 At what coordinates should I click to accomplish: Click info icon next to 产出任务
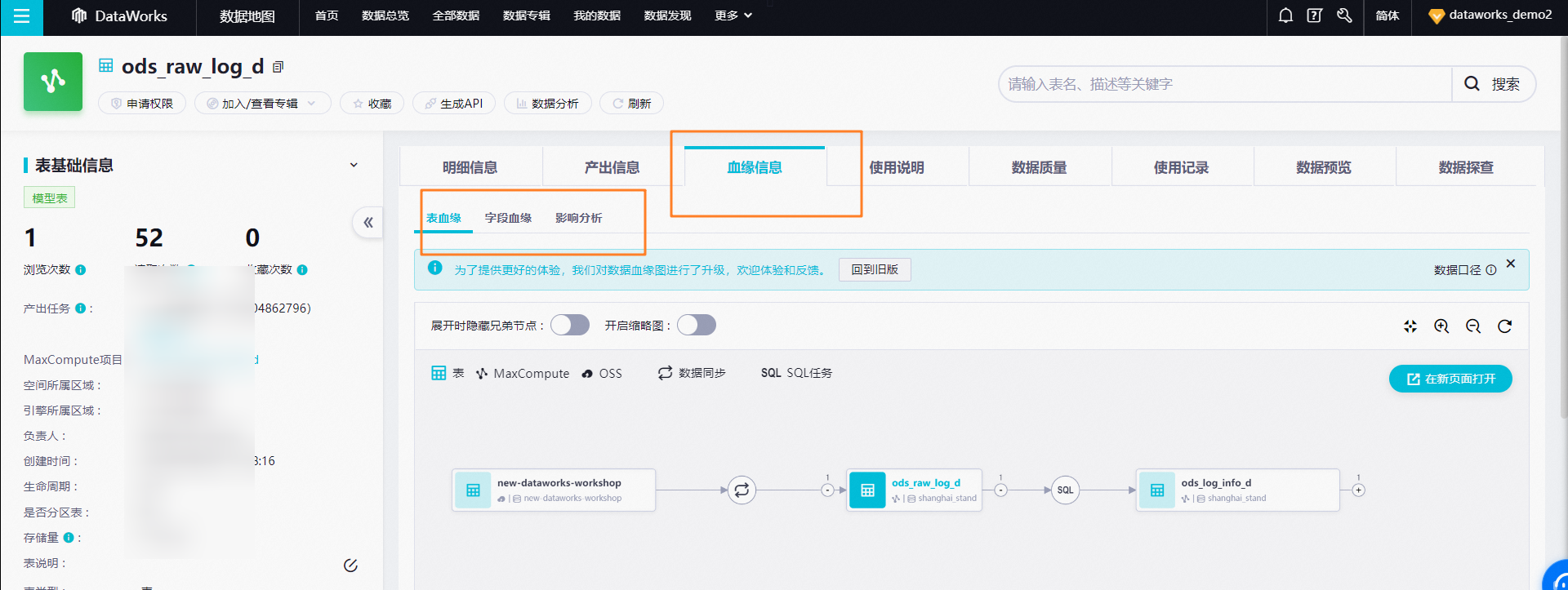click(80, 308)
